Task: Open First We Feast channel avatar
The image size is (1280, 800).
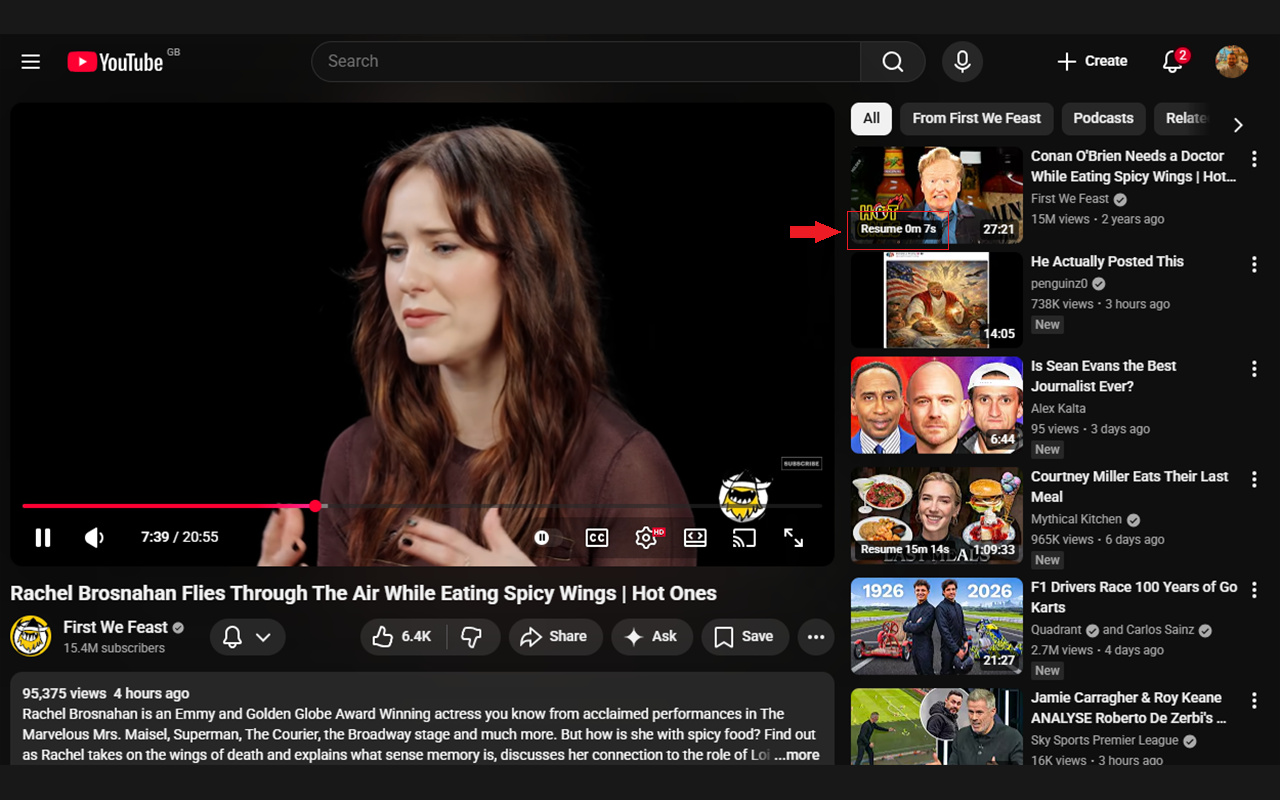Action: coord(31,636)
